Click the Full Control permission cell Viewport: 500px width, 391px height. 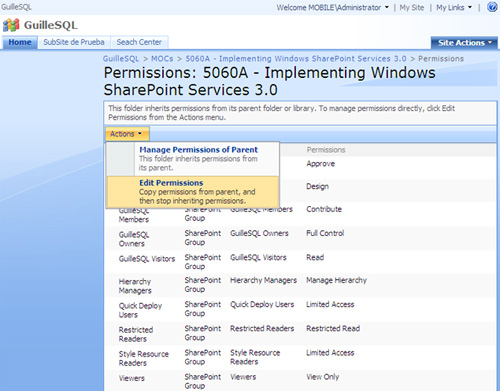point(325,233)
